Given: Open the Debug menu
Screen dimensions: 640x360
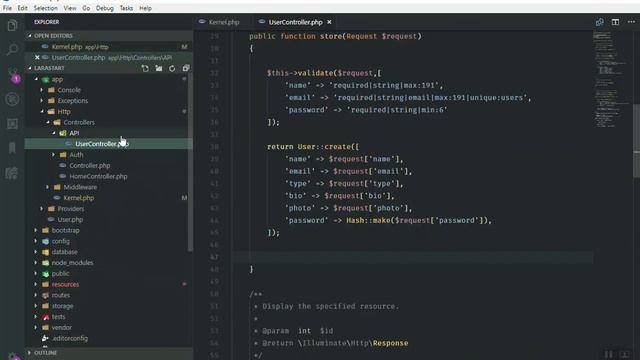Looking at the screenshot, I should [x=105, y=8].
